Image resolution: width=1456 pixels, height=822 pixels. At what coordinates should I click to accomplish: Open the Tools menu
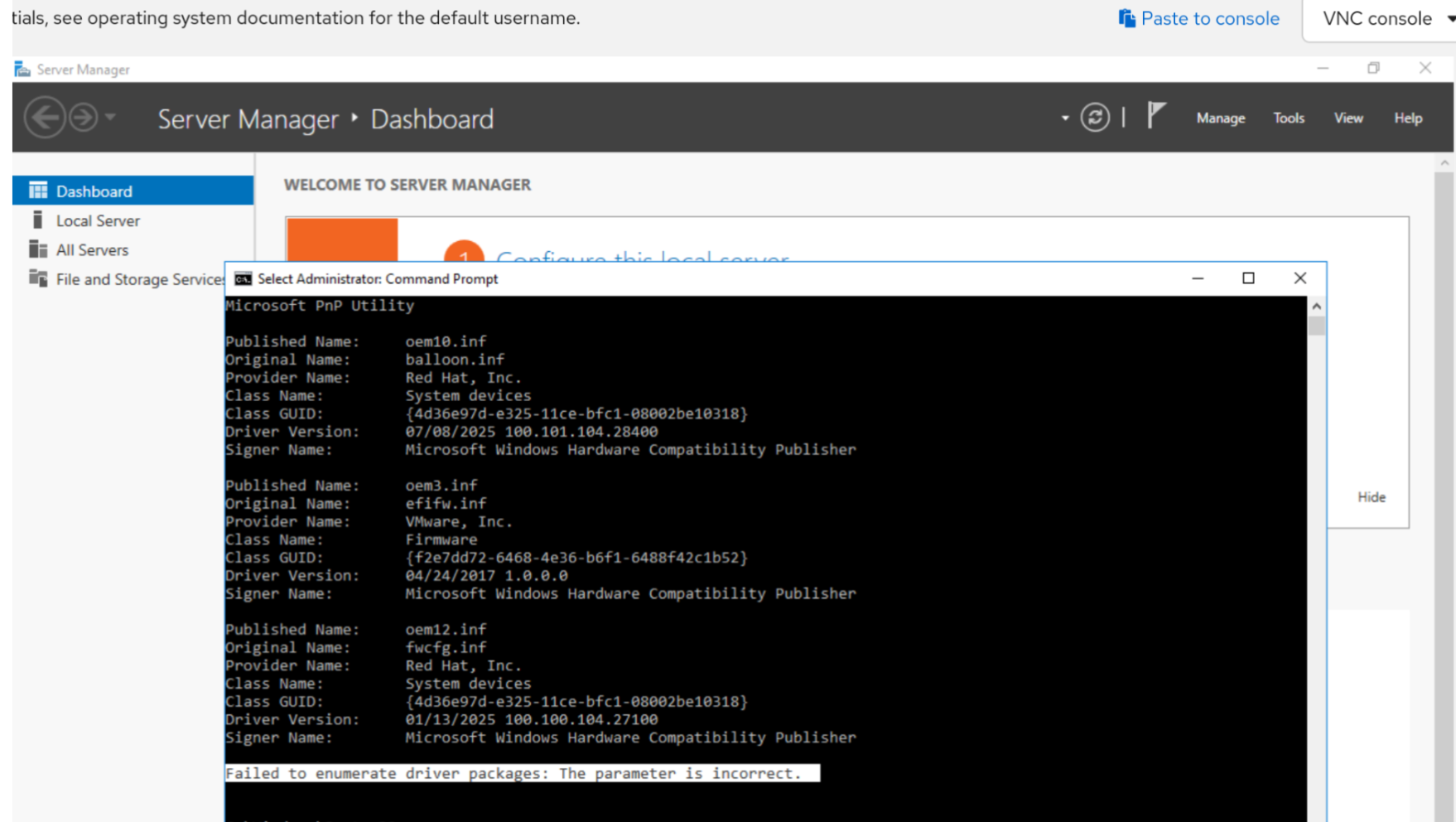1288,118
